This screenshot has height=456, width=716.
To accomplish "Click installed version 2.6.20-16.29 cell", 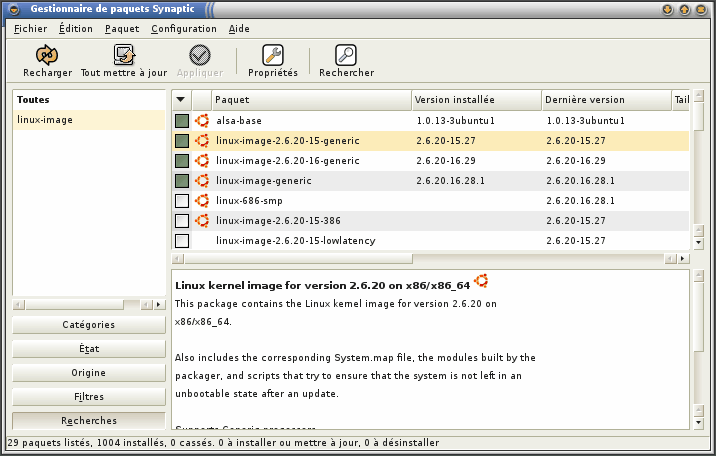I will tap(446, 161).
